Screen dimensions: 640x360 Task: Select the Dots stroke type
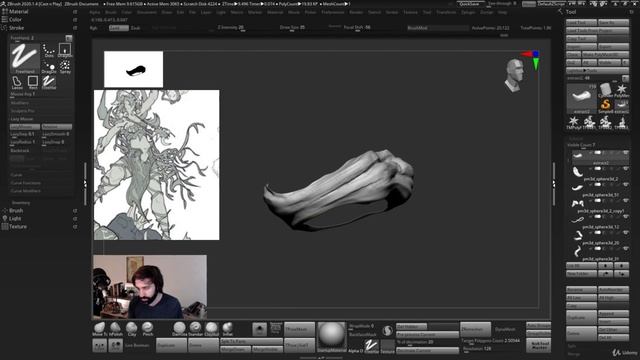click(49, 51)
